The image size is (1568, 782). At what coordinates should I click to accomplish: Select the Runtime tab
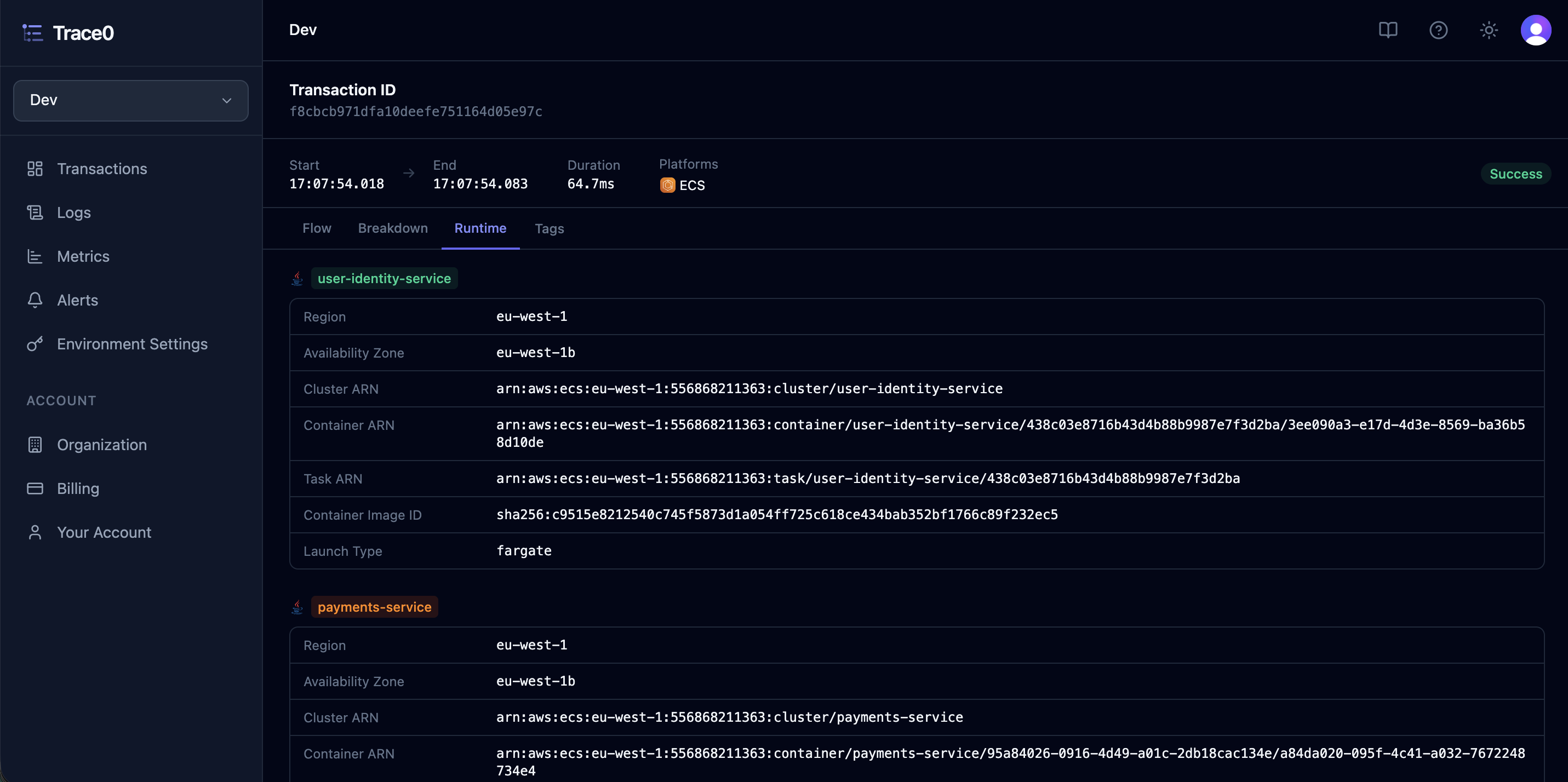coord(480,228)
